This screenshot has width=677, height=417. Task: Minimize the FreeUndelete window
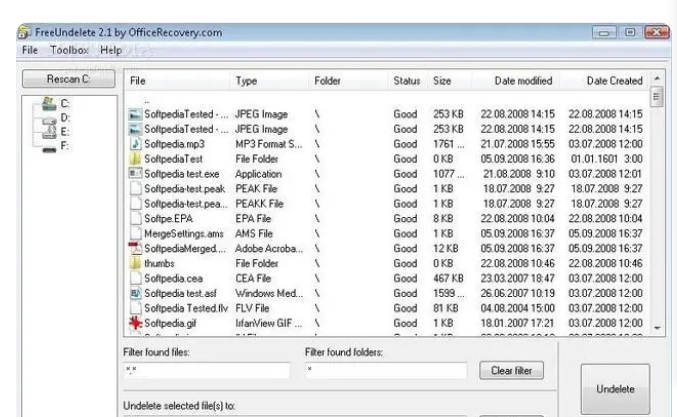604,32
